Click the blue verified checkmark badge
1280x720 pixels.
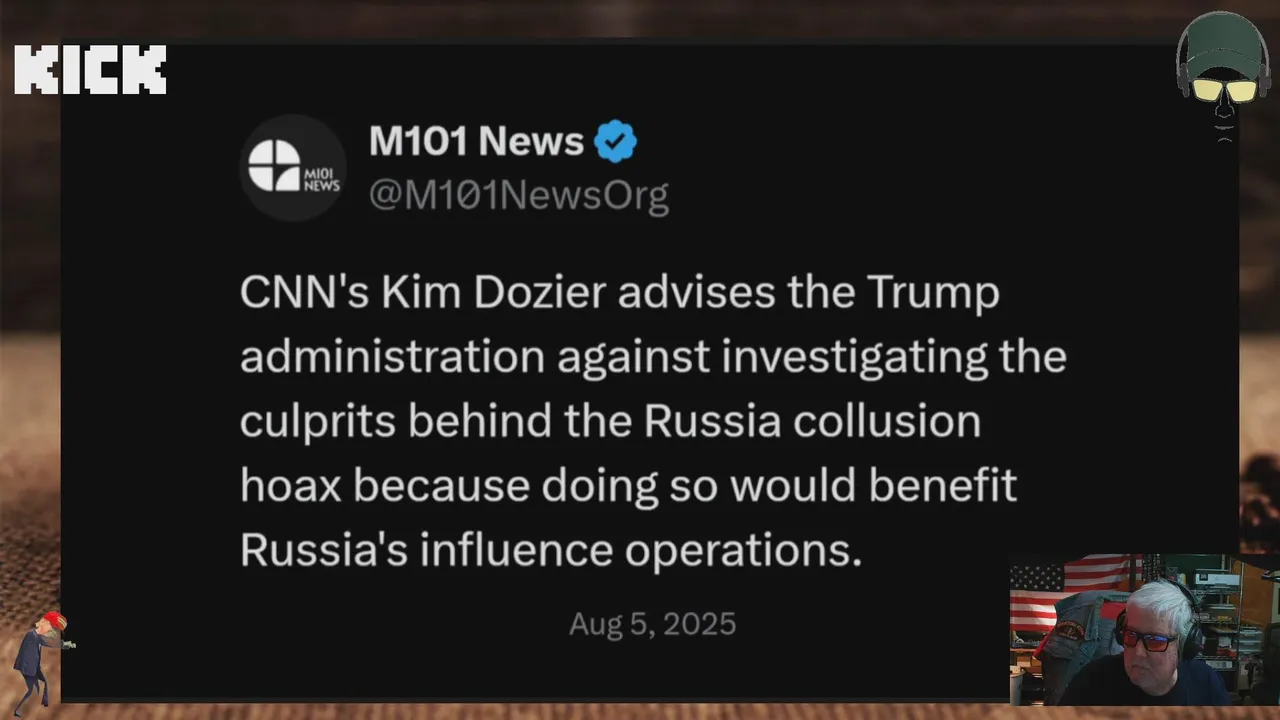[615, 142]
